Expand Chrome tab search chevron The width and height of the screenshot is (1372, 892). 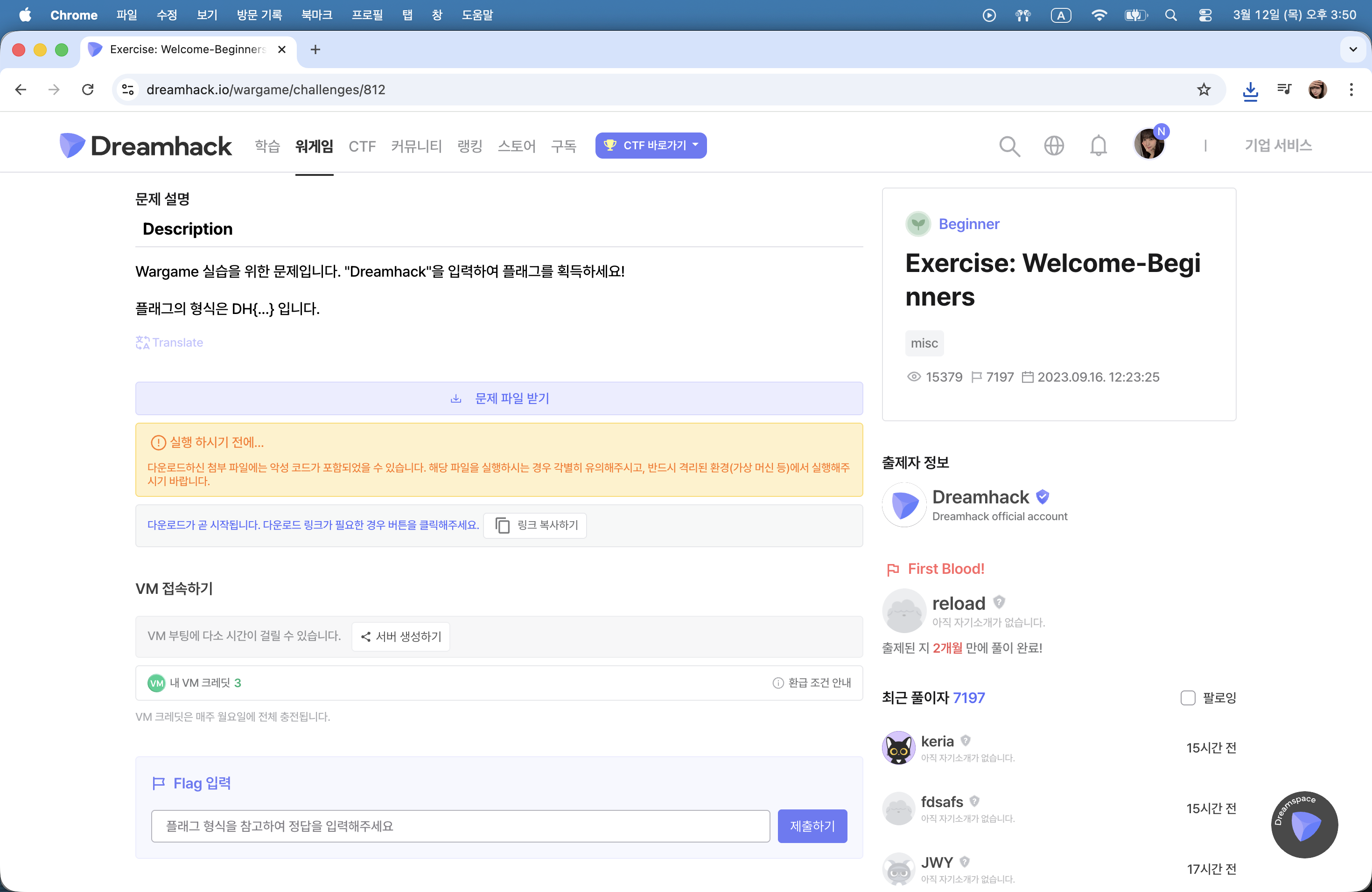point(1352,49)
